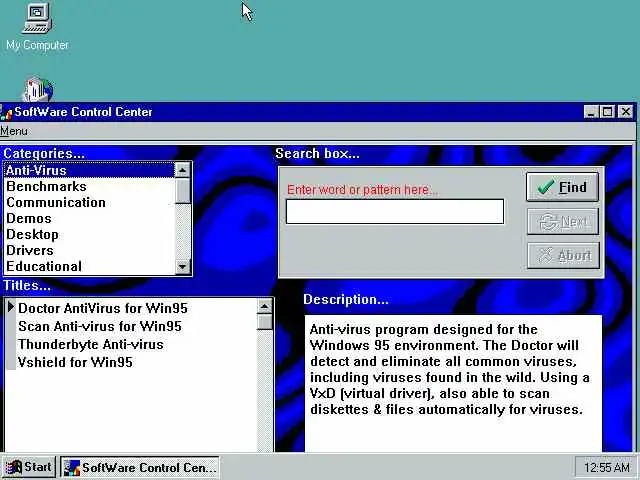The height and width of the screenshot is (480, 640).
Task: Click the Abort button
Action: [563, 256]
